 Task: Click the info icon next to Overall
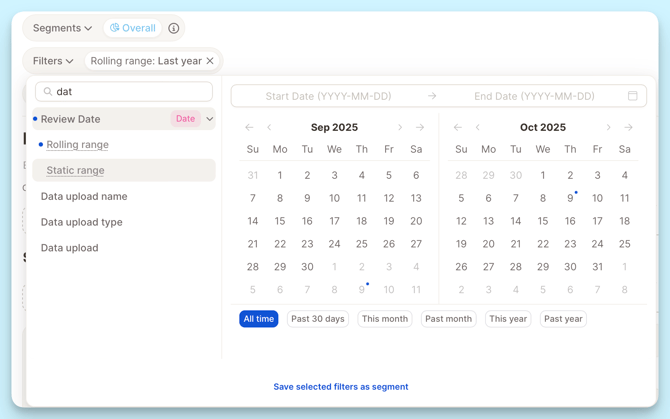[x=174, y=28]
